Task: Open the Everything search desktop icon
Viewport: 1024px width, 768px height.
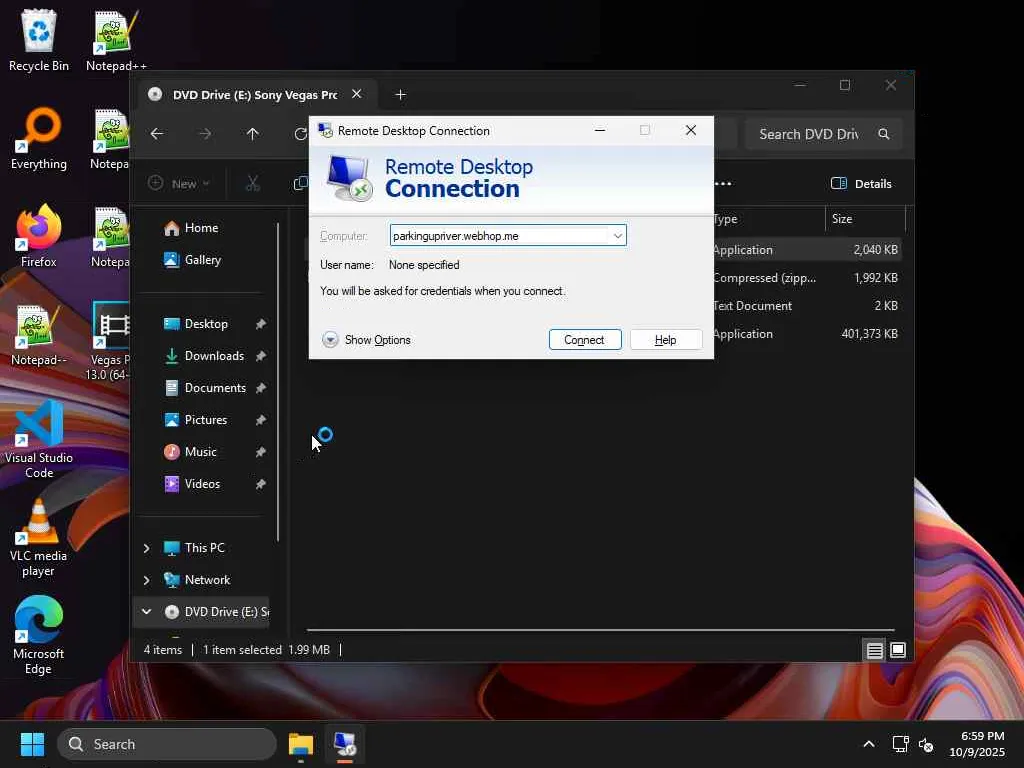Action: tap(39, 138)
